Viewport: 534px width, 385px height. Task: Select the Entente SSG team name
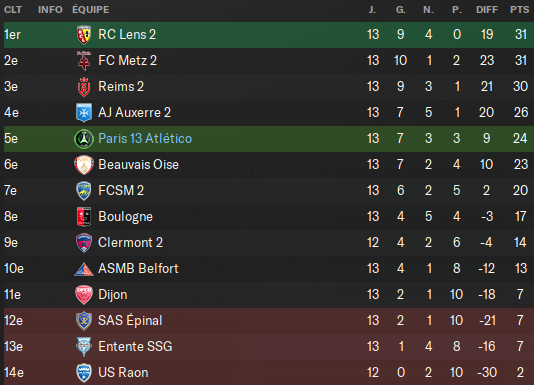135,346
